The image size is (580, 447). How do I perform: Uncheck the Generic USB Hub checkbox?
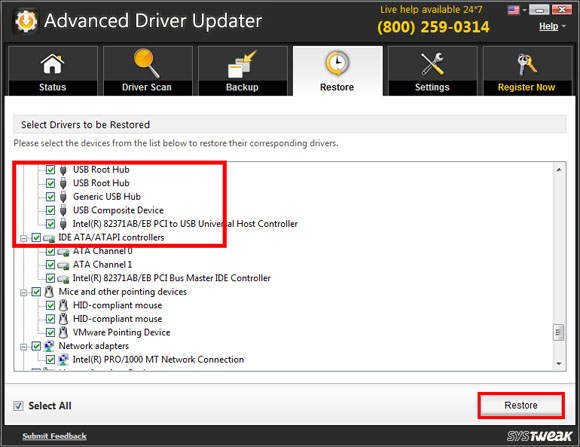tap(50, 196)
